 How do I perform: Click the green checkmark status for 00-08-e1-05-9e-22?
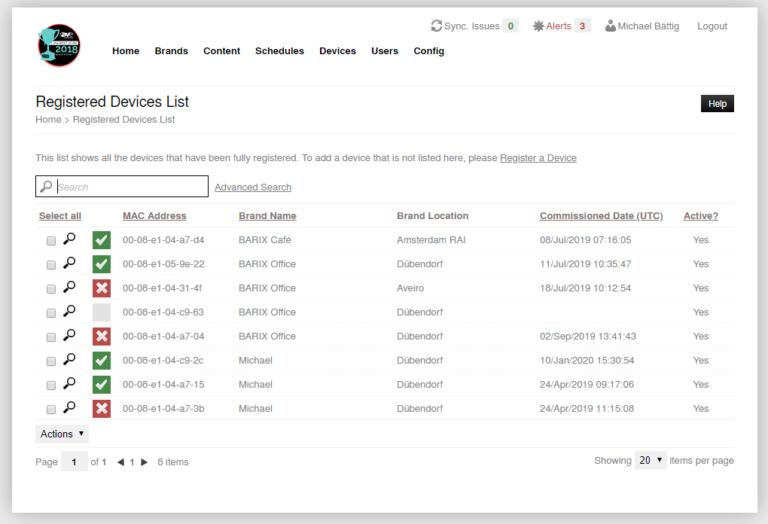[101, 264]
